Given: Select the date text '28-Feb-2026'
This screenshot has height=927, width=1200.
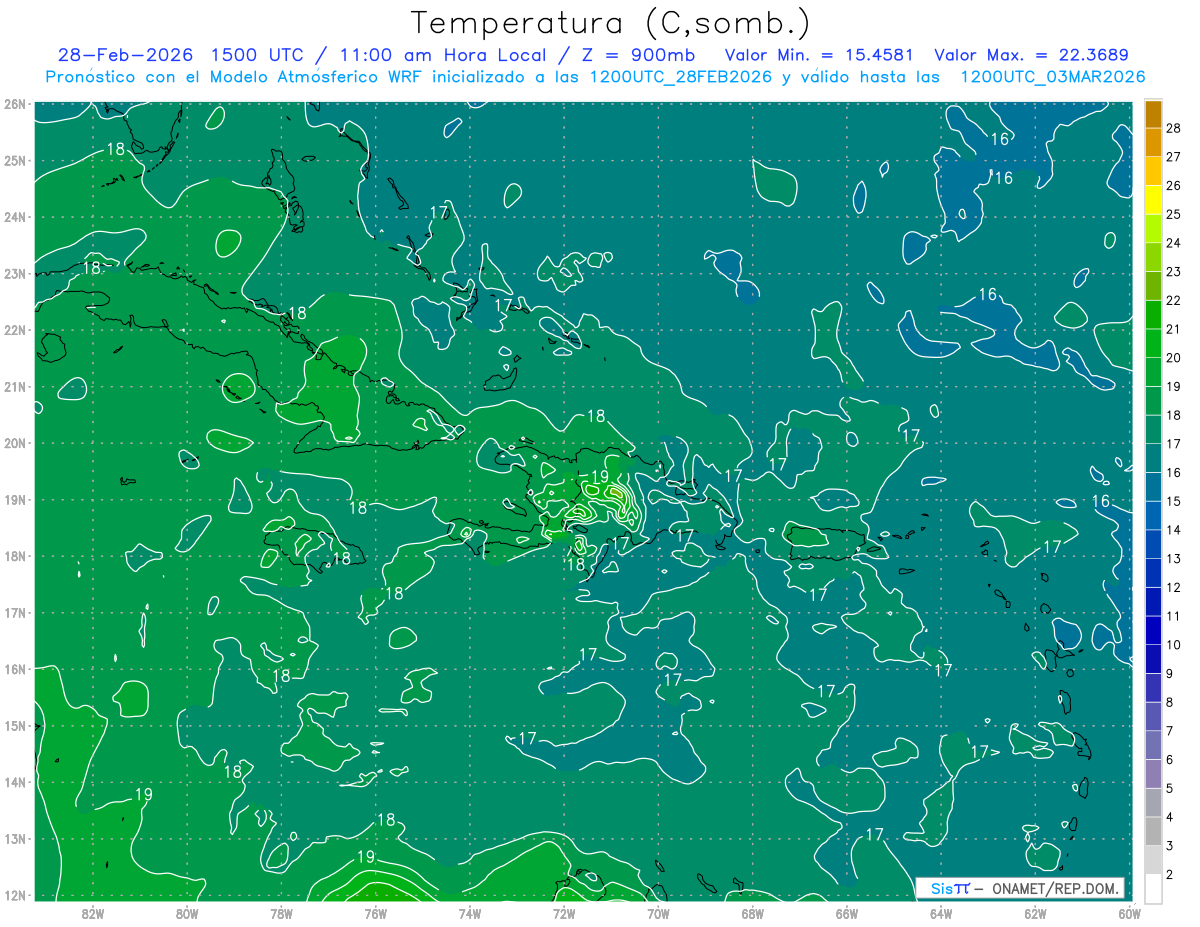Looking at the screenshot, I should 125,55.
